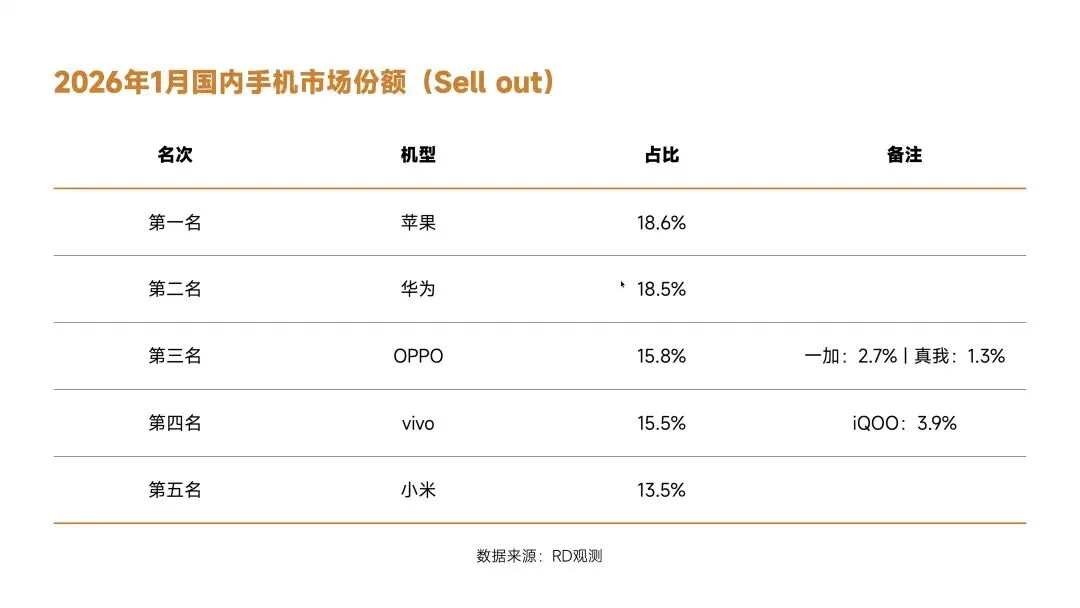Click the 第五名 rank cell
The width and height of the screenshot is (1080, 608).
(x=175, y=490)
